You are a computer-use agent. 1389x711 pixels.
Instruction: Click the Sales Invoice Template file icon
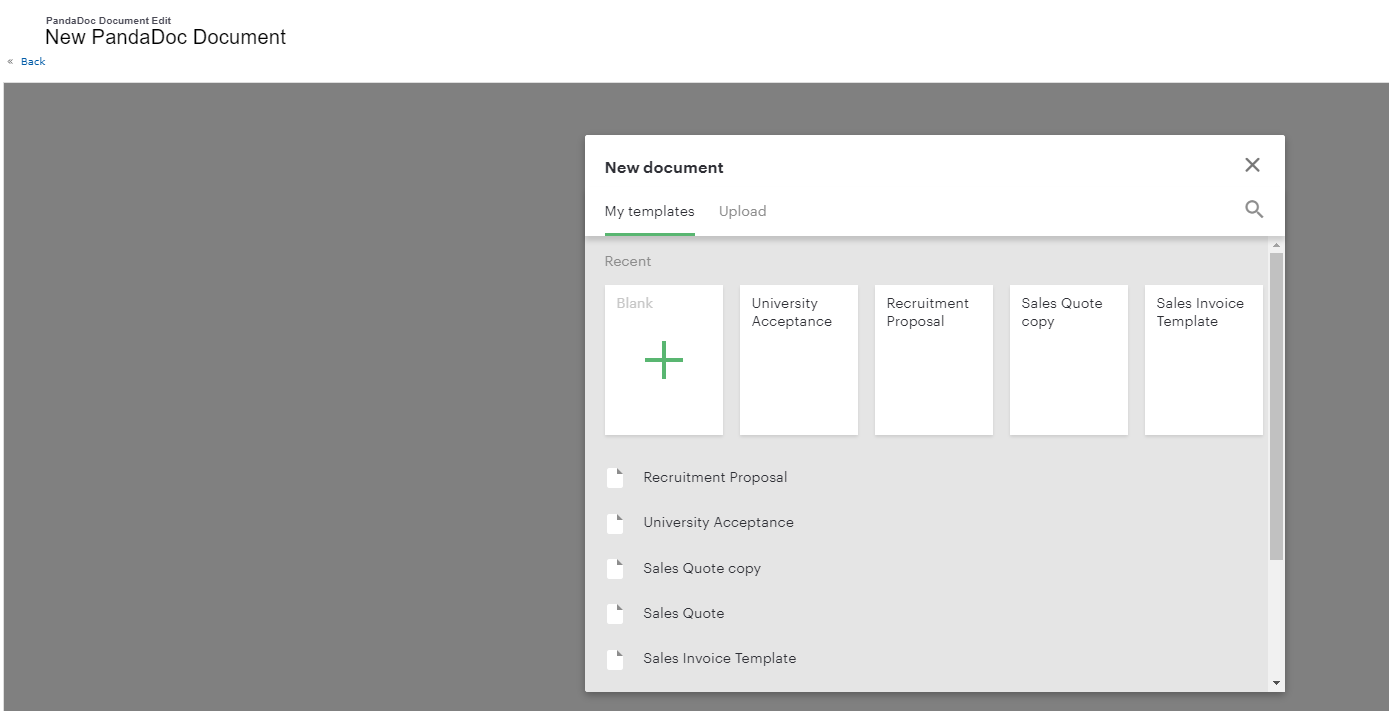tap(615, 659)
